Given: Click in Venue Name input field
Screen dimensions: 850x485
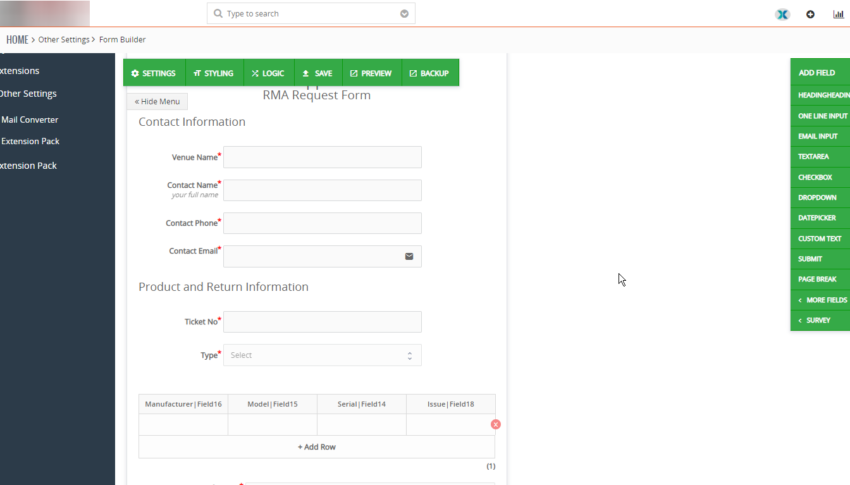Looking at the screenshot, I should tap(323, 157).
